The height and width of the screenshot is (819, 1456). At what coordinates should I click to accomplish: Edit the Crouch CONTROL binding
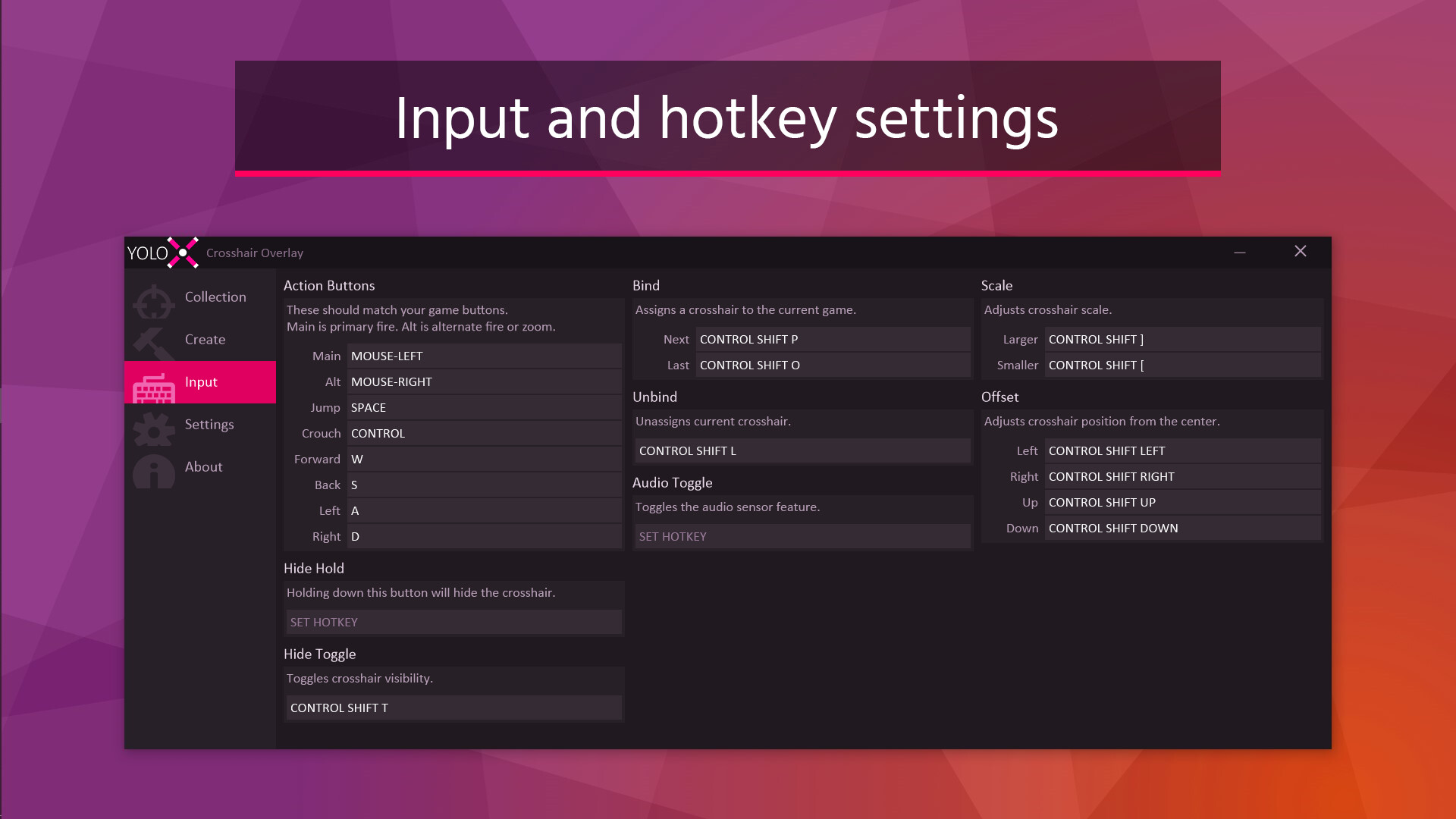pyautogui.click(x=484, y=433)
